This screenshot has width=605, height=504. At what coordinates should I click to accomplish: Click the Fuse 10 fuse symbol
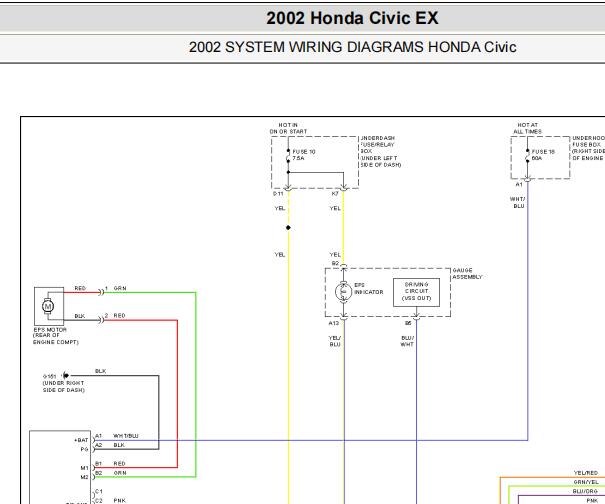pyautogui.click(x=288, y=158)
